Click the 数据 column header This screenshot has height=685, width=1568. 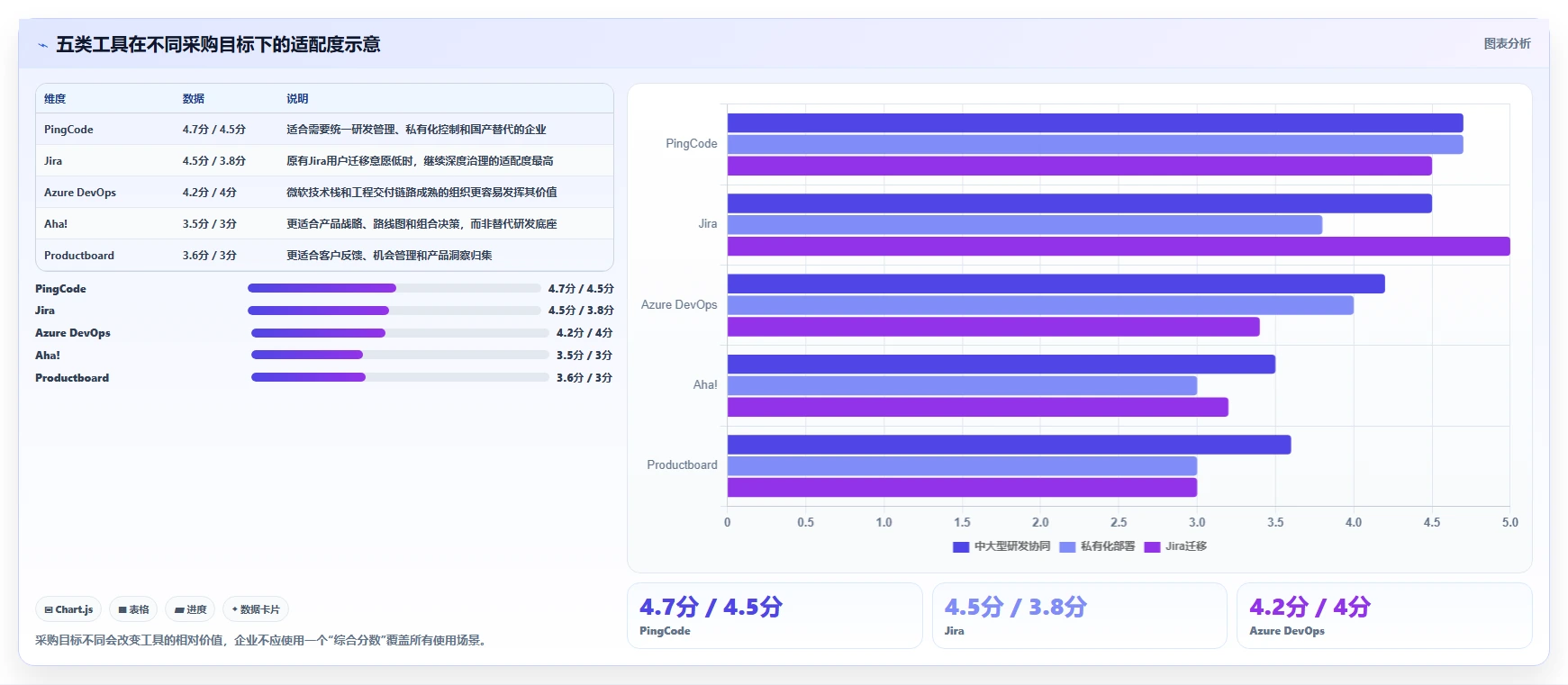194,98
